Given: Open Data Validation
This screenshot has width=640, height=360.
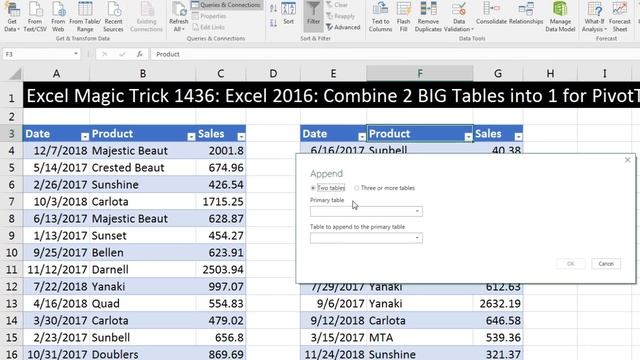Looking at the screenshot, I should pyautogui.click(x=459, y=17).
